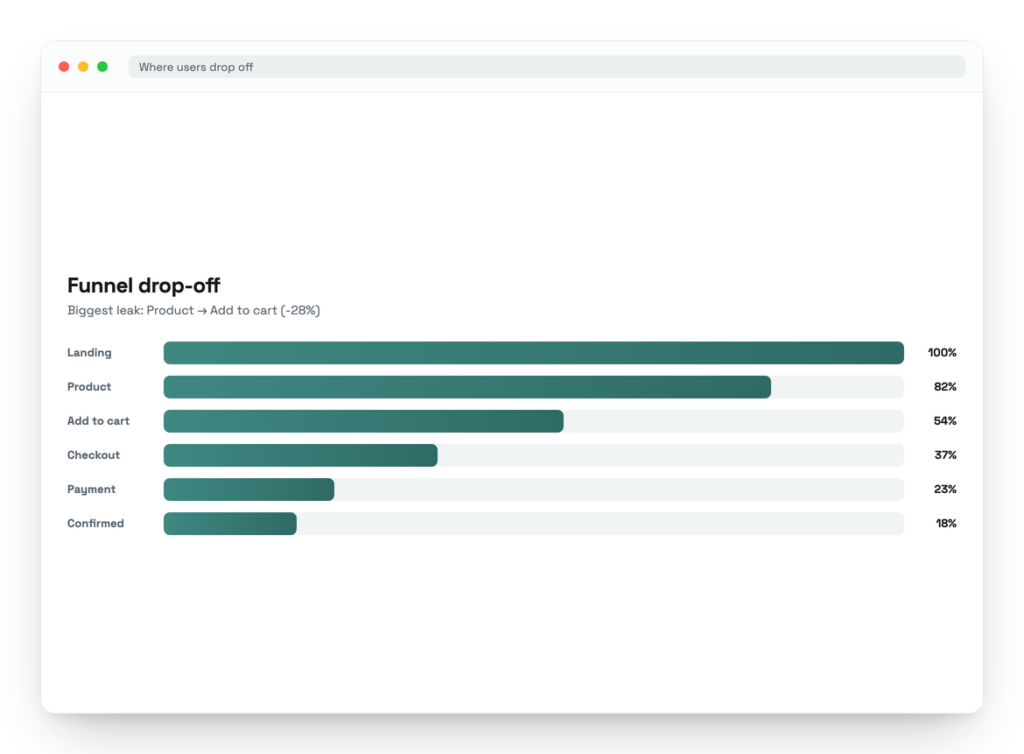Click the 'Payment' stage label
The image size is (1024, 754).
(x=91, y=490)
